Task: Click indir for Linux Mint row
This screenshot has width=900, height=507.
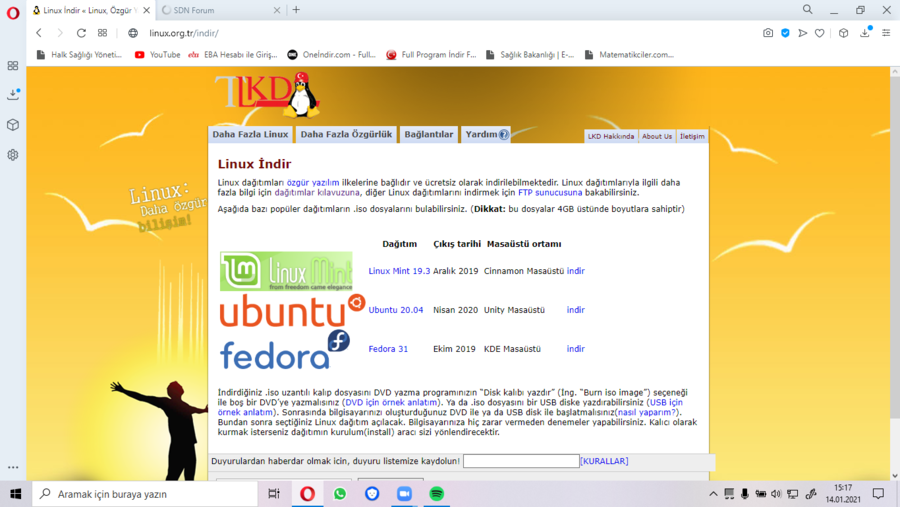Action: pyautogui.click(x=576, y=271)
